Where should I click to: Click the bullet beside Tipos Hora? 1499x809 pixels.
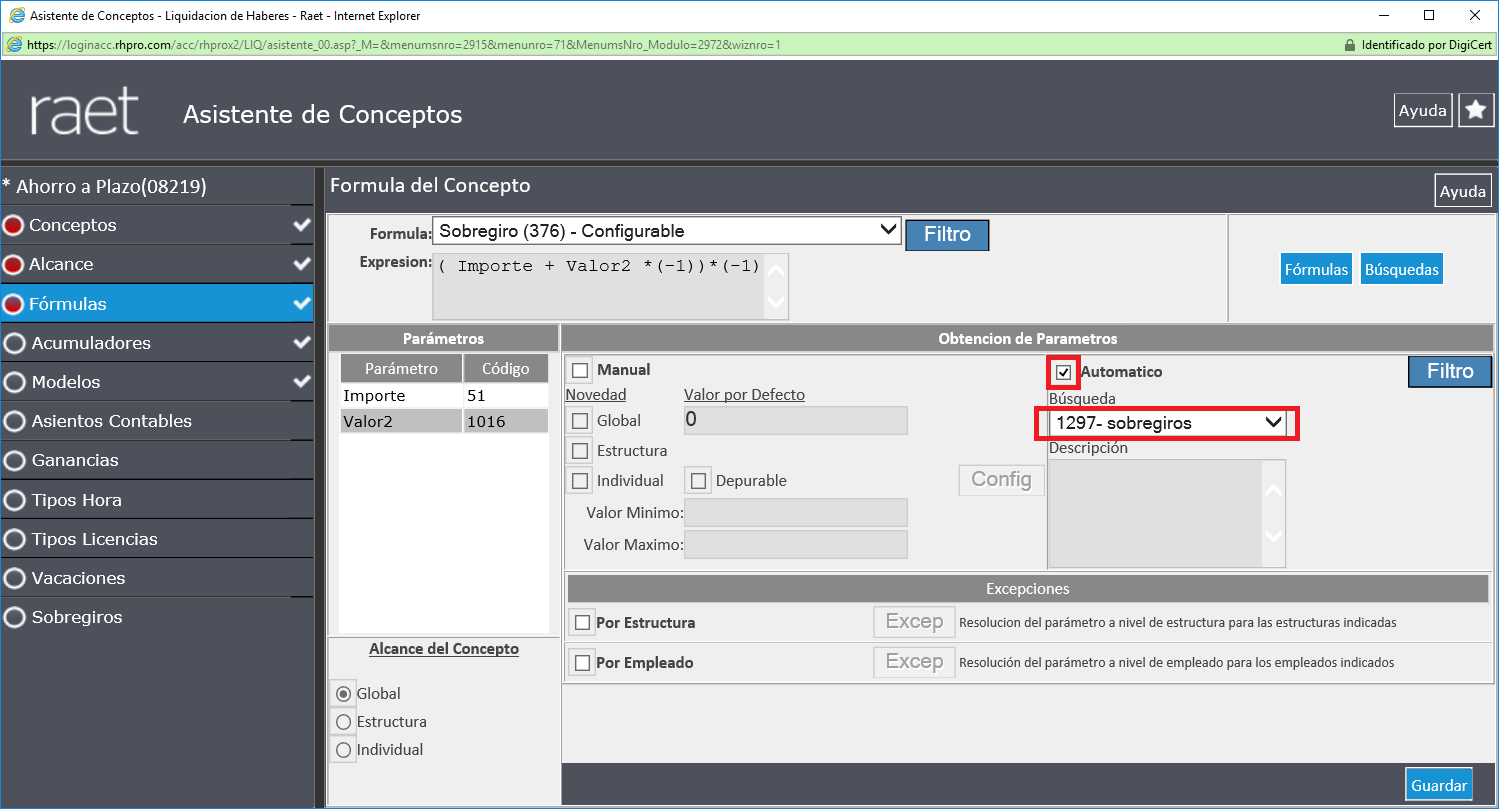[14, 500]
